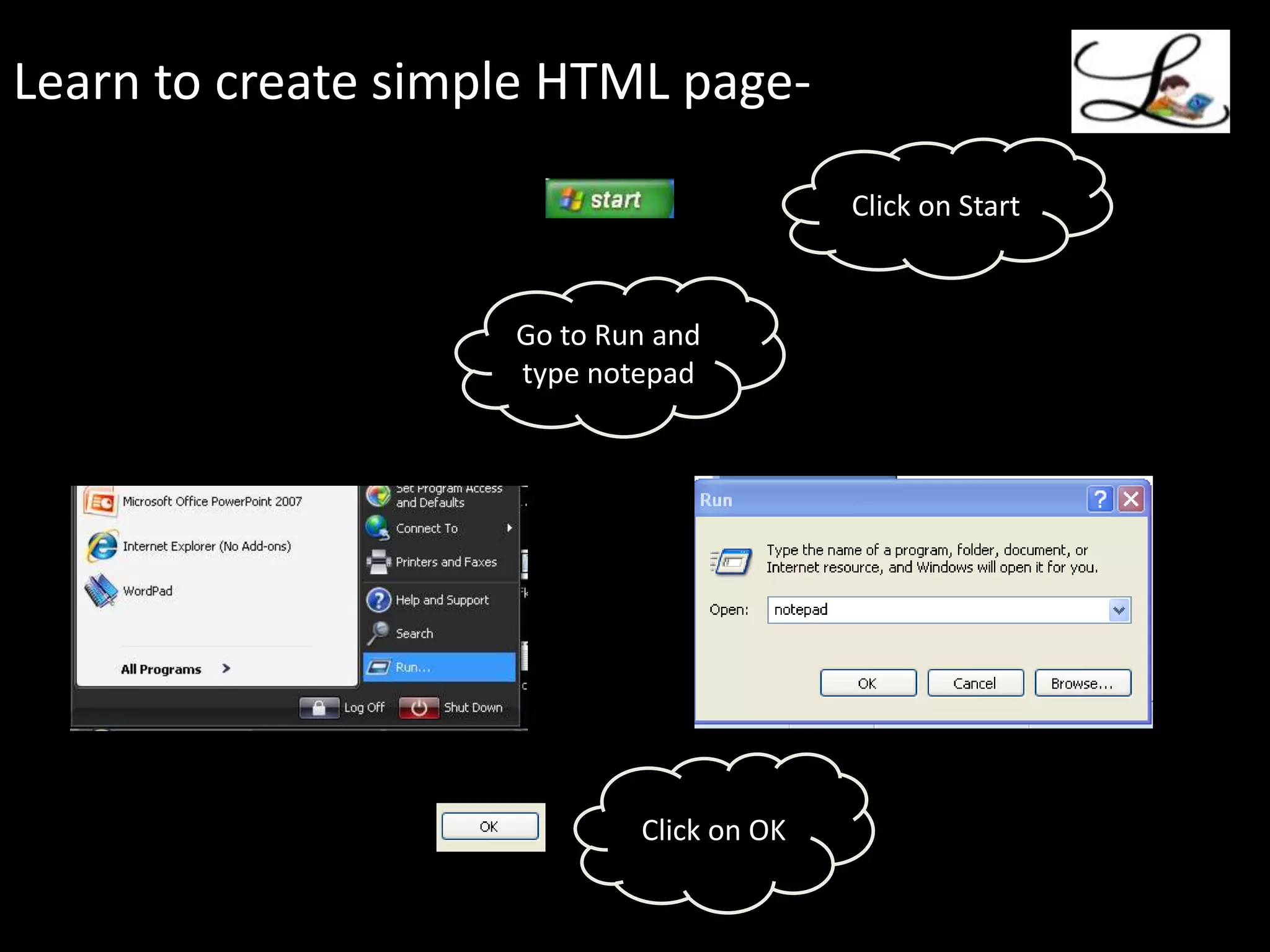
Task: Click the Browse... button
Action: click(1082, 683)
